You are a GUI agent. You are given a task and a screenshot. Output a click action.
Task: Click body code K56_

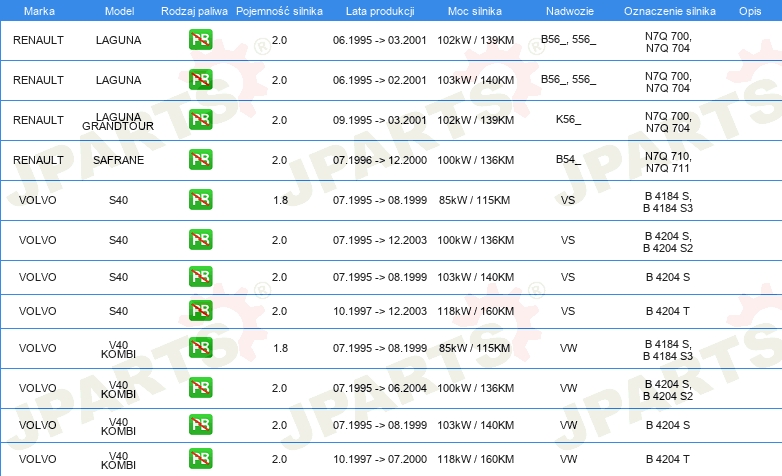point(568,119)
